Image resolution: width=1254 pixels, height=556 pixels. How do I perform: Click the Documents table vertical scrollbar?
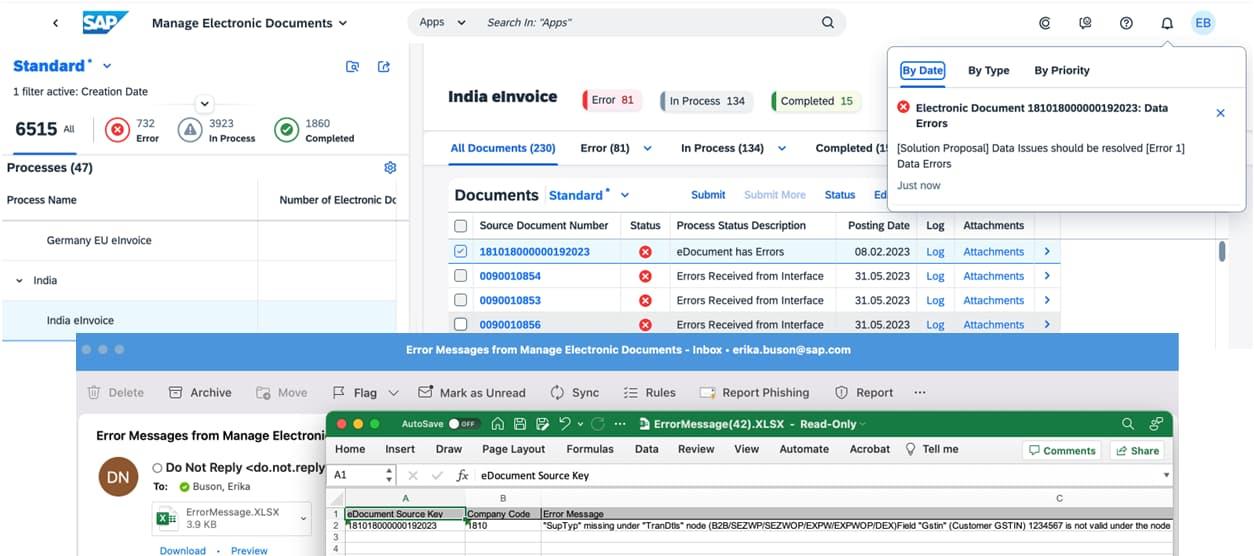pyautogui.click(x=1222, y=251)
